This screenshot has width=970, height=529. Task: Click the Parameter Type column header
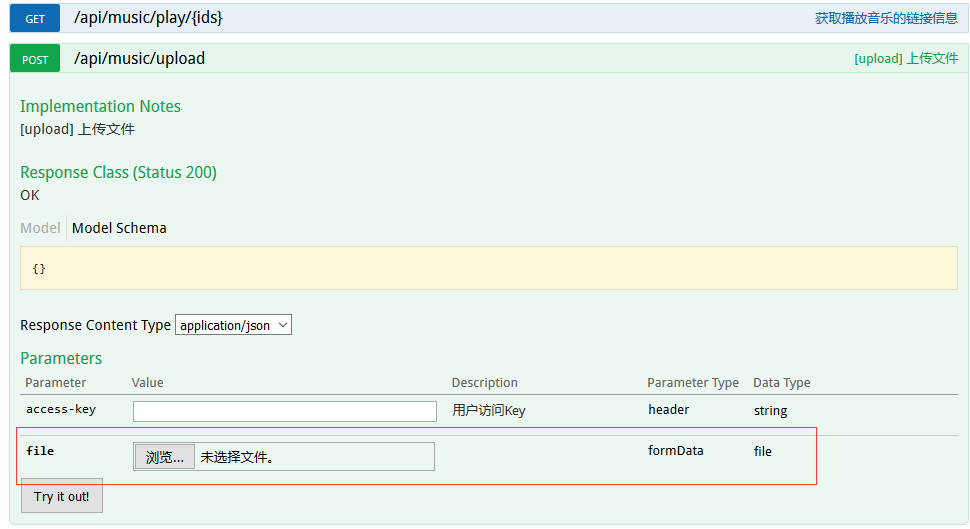(693, 383)
